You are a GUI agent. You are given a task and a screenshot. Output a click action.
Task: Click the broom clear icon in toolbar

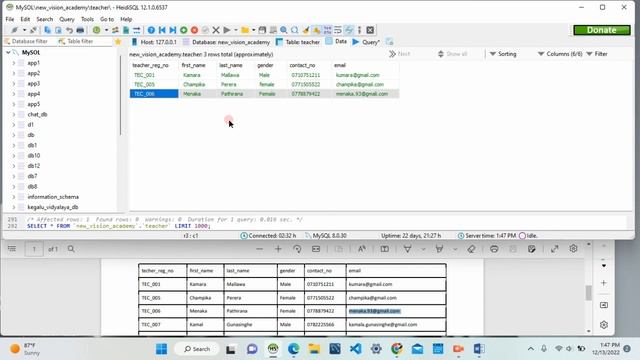pos(306,30)
